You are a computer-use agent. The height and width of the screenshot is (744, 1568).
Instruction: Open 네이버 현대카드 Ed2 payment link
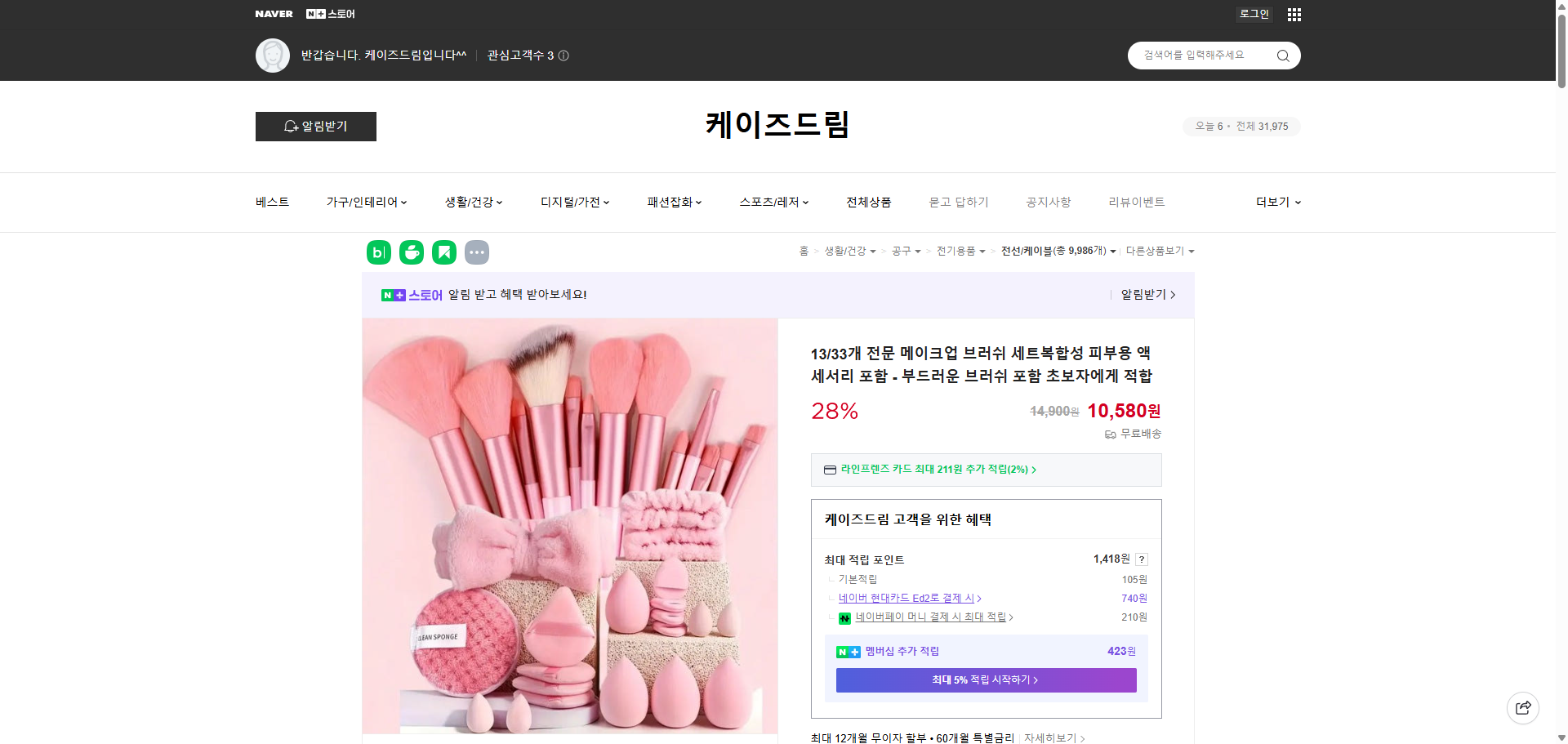(906, 598)
